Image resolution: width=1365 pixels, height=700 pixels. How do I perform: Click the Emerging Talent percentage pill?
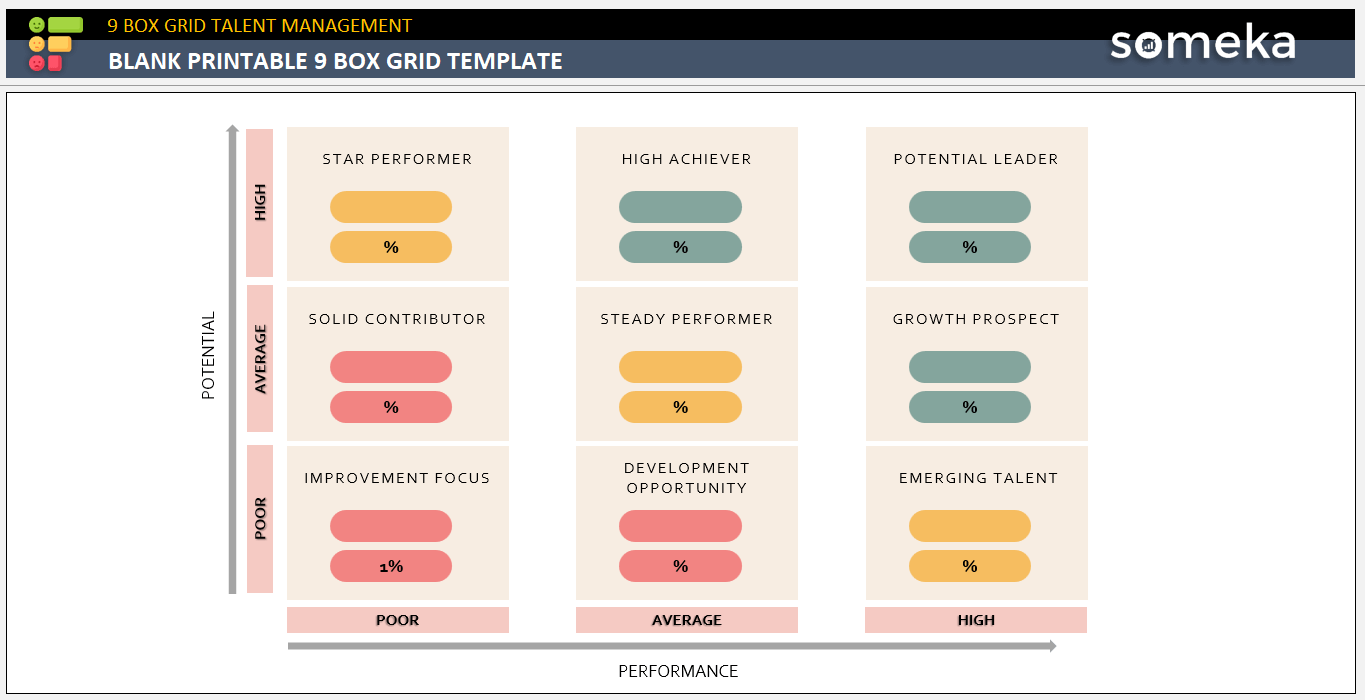coord(969,566)
